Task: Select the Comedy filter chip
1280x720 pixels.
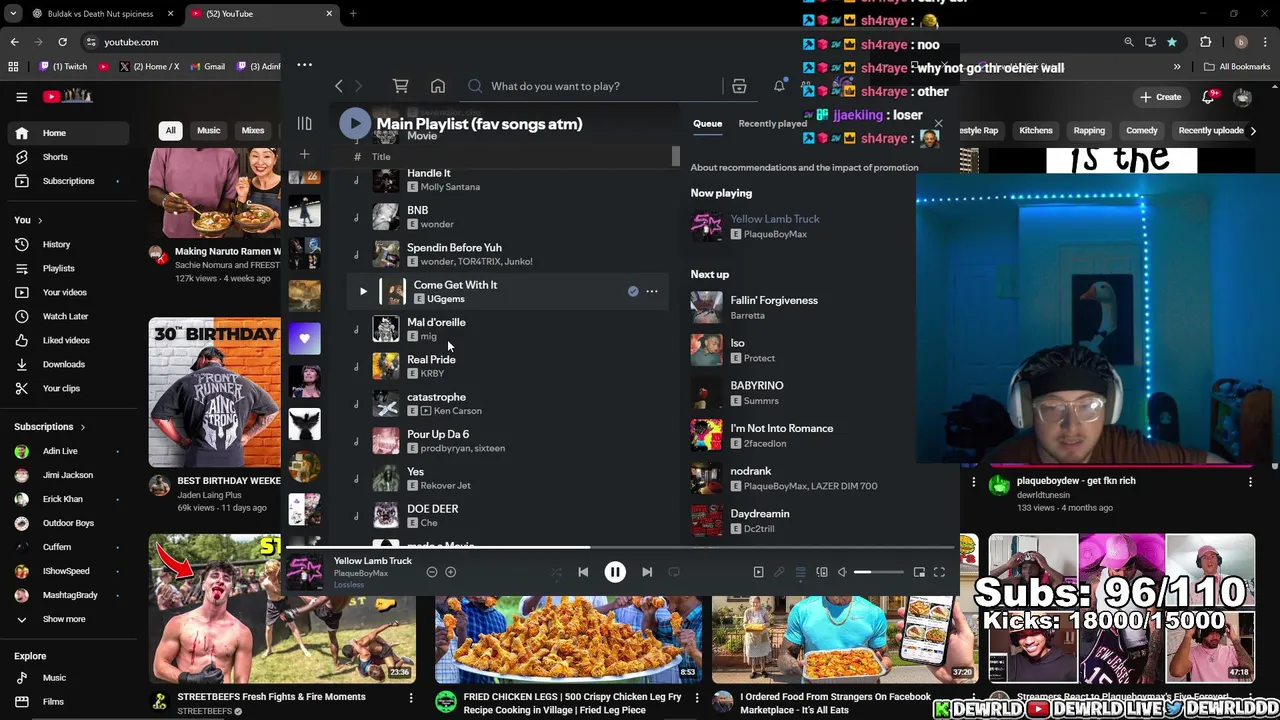Action: tap(1141, 130)
